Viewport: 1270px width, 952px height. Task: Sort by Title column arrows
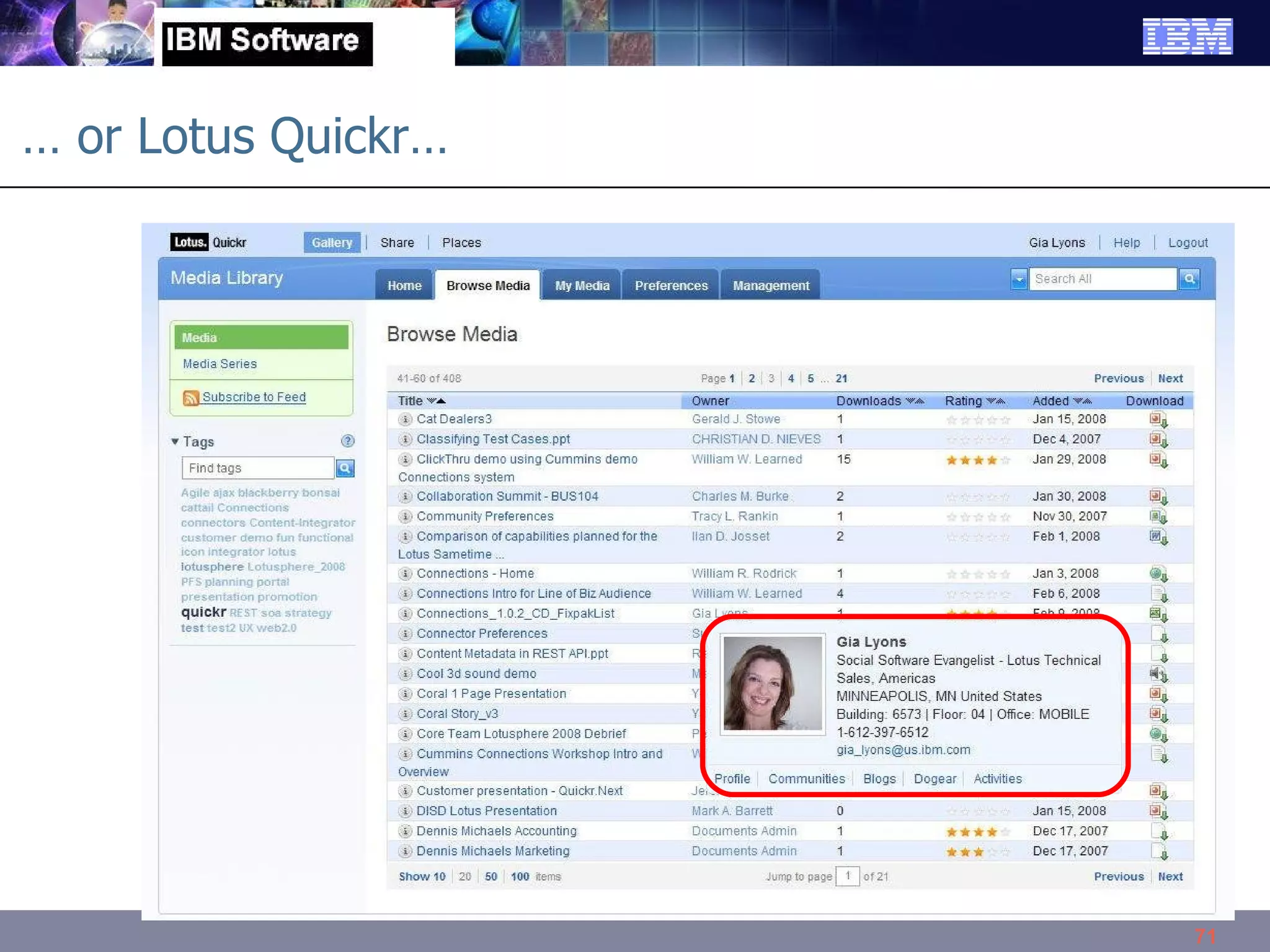pos(436,401)
